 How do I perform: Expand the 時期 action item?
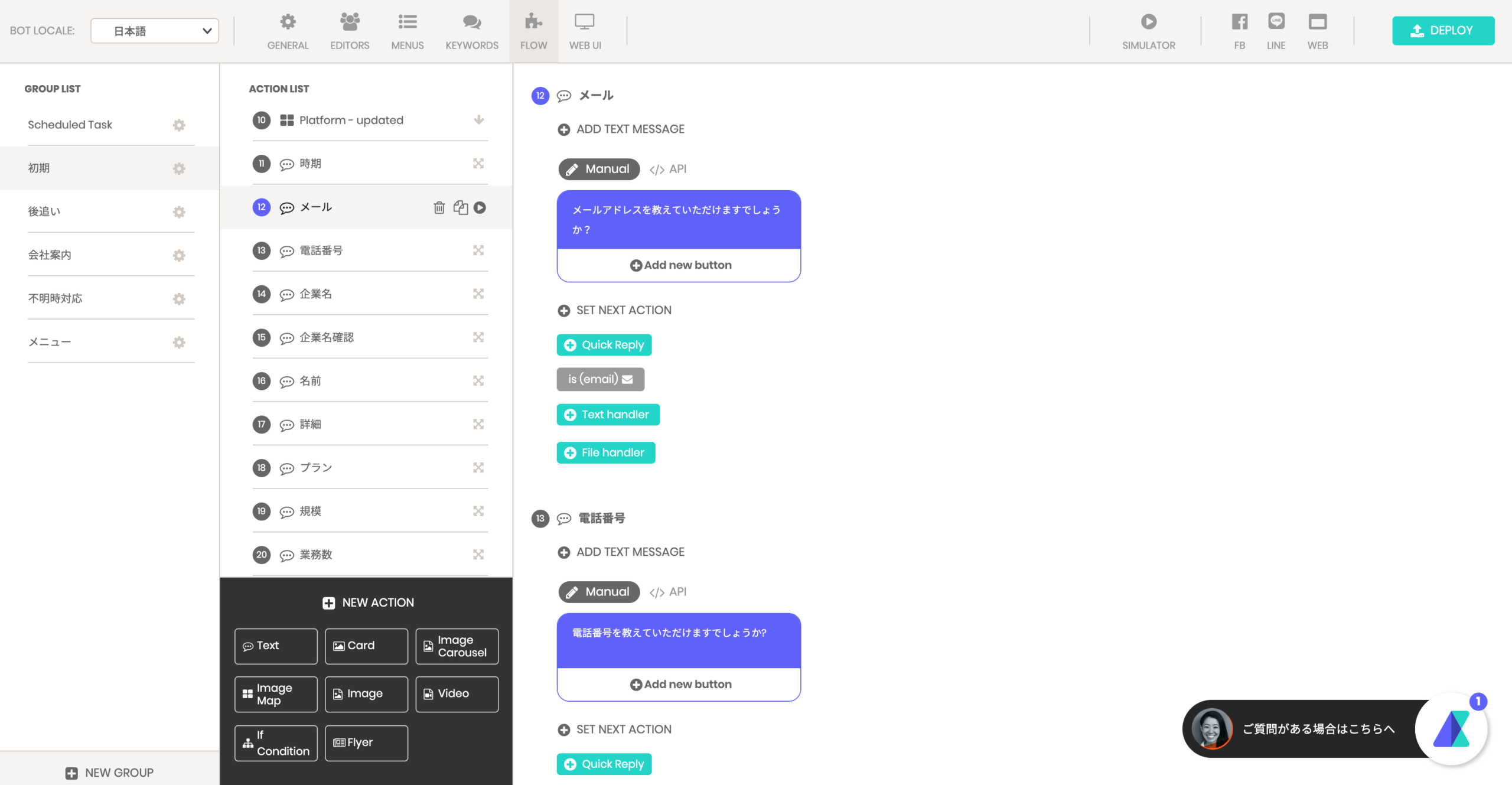478,163
